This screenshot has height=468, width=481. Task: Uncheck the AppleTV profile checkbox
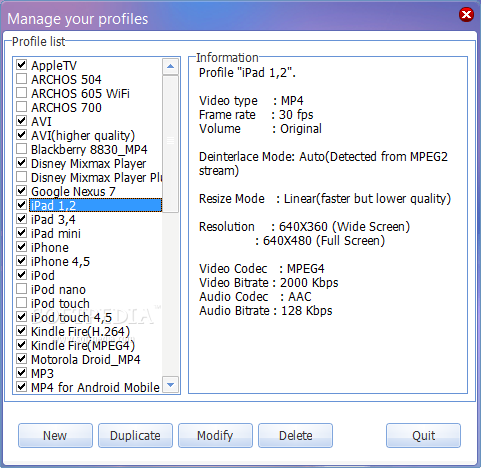[x=22, y=64]
